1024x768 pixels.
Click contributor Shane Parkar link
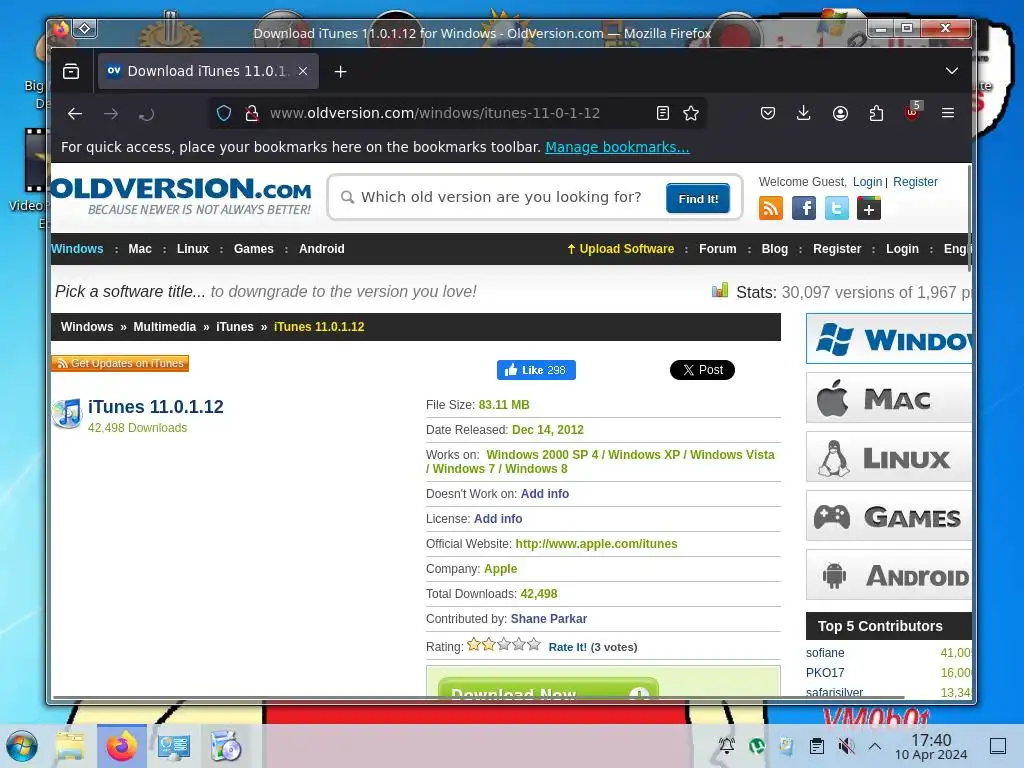point(549,618)
